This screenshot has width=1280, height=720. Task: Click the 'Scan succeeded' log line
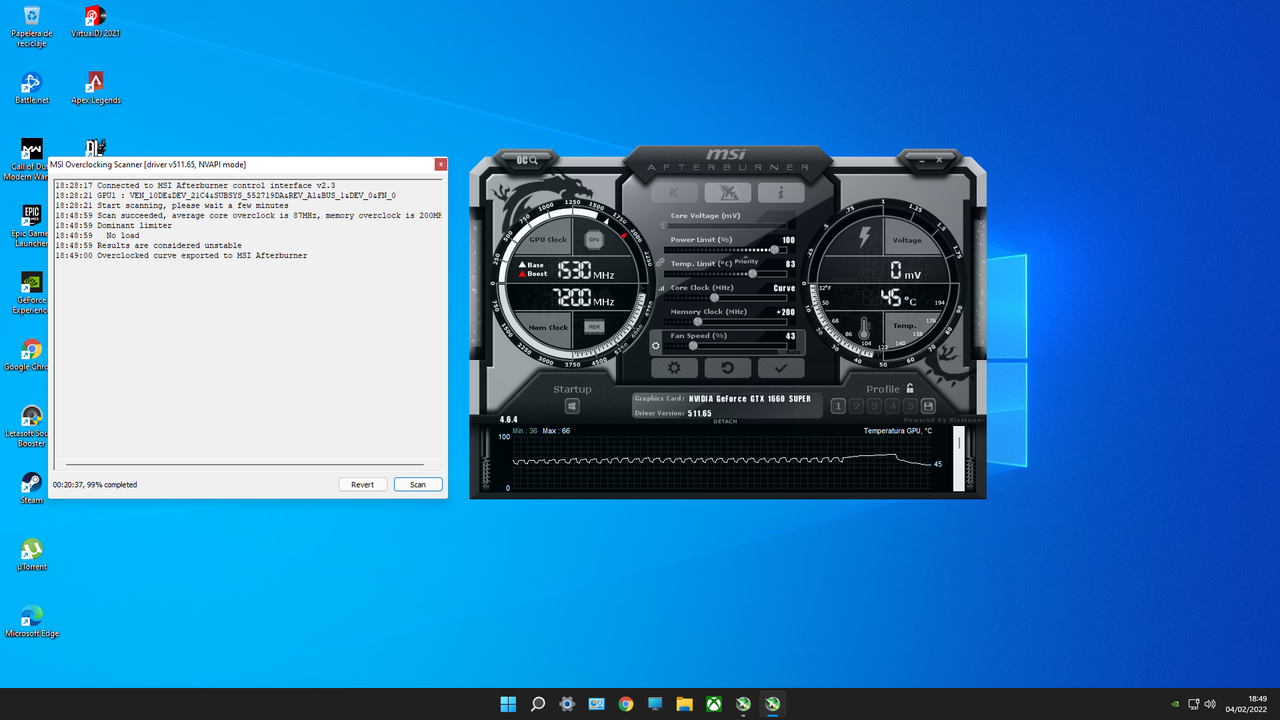(x=248, y=215)
